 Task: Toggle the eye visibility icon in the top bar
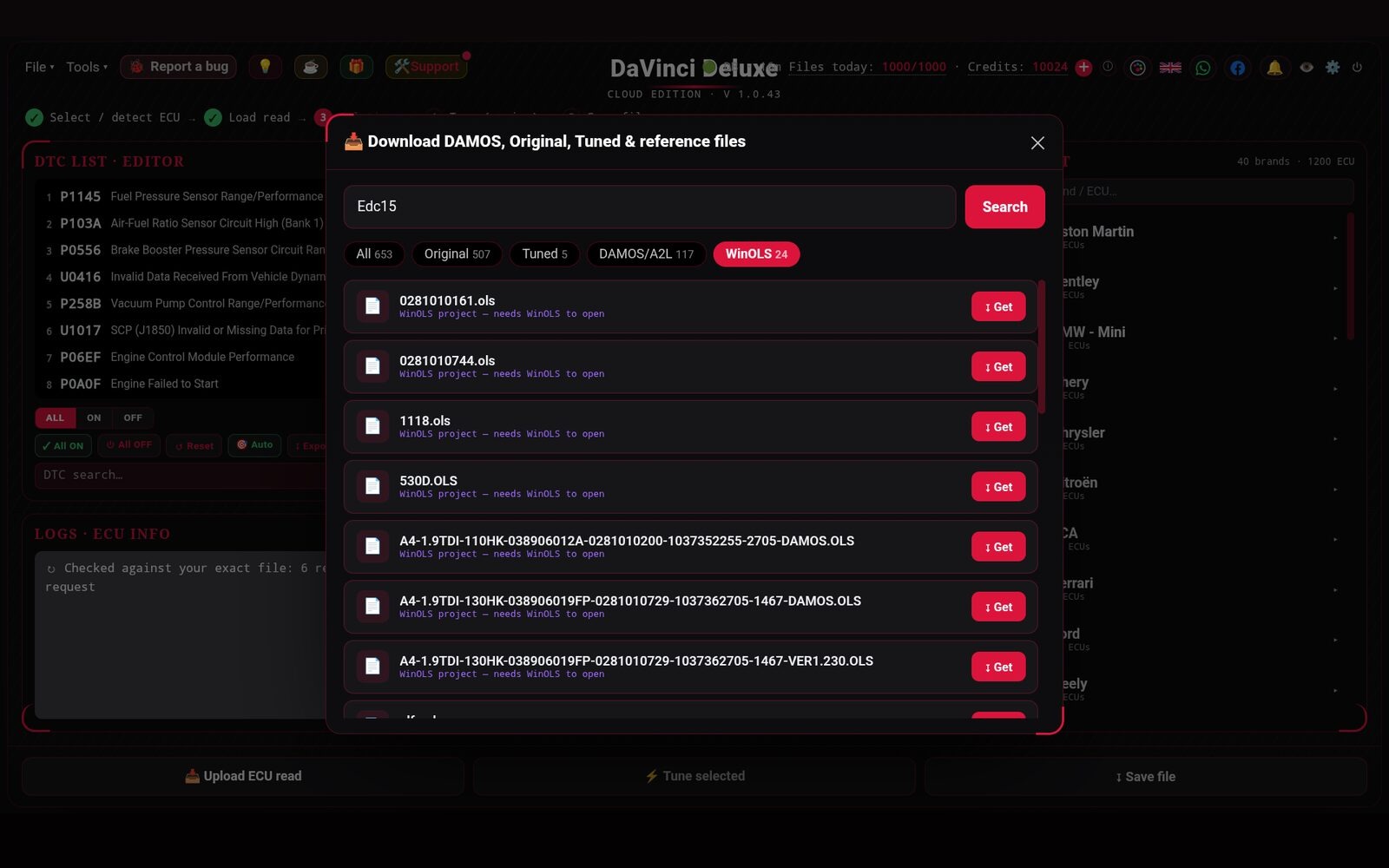1307,67
